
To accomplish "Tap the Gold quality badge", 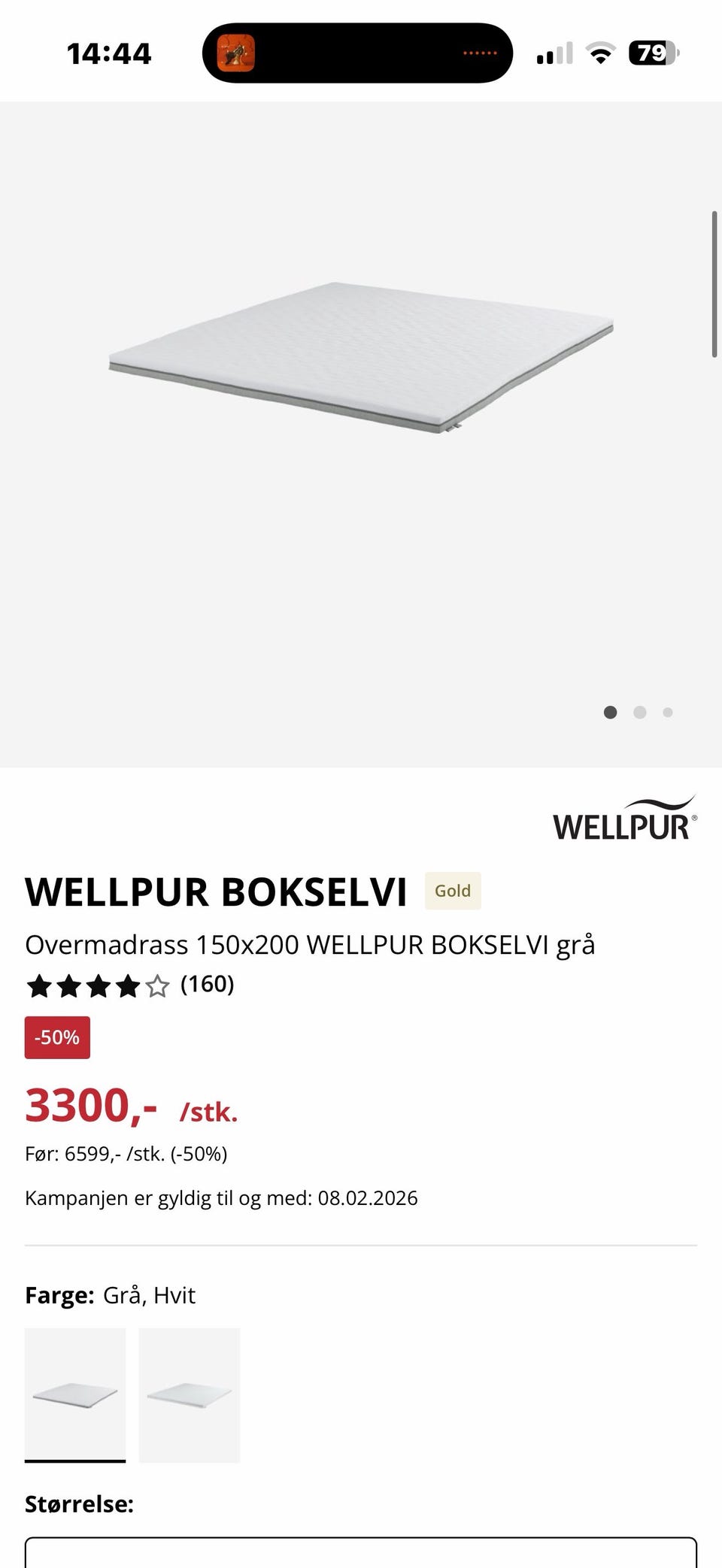I will pyautogui.click(x=453, y=891).
